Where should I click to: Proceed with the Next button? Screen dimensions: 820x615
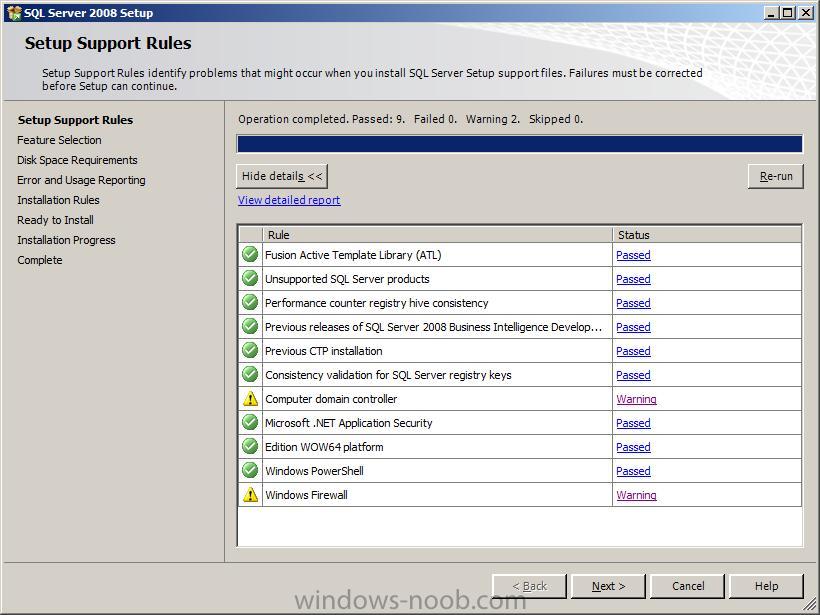coord(608,586)
